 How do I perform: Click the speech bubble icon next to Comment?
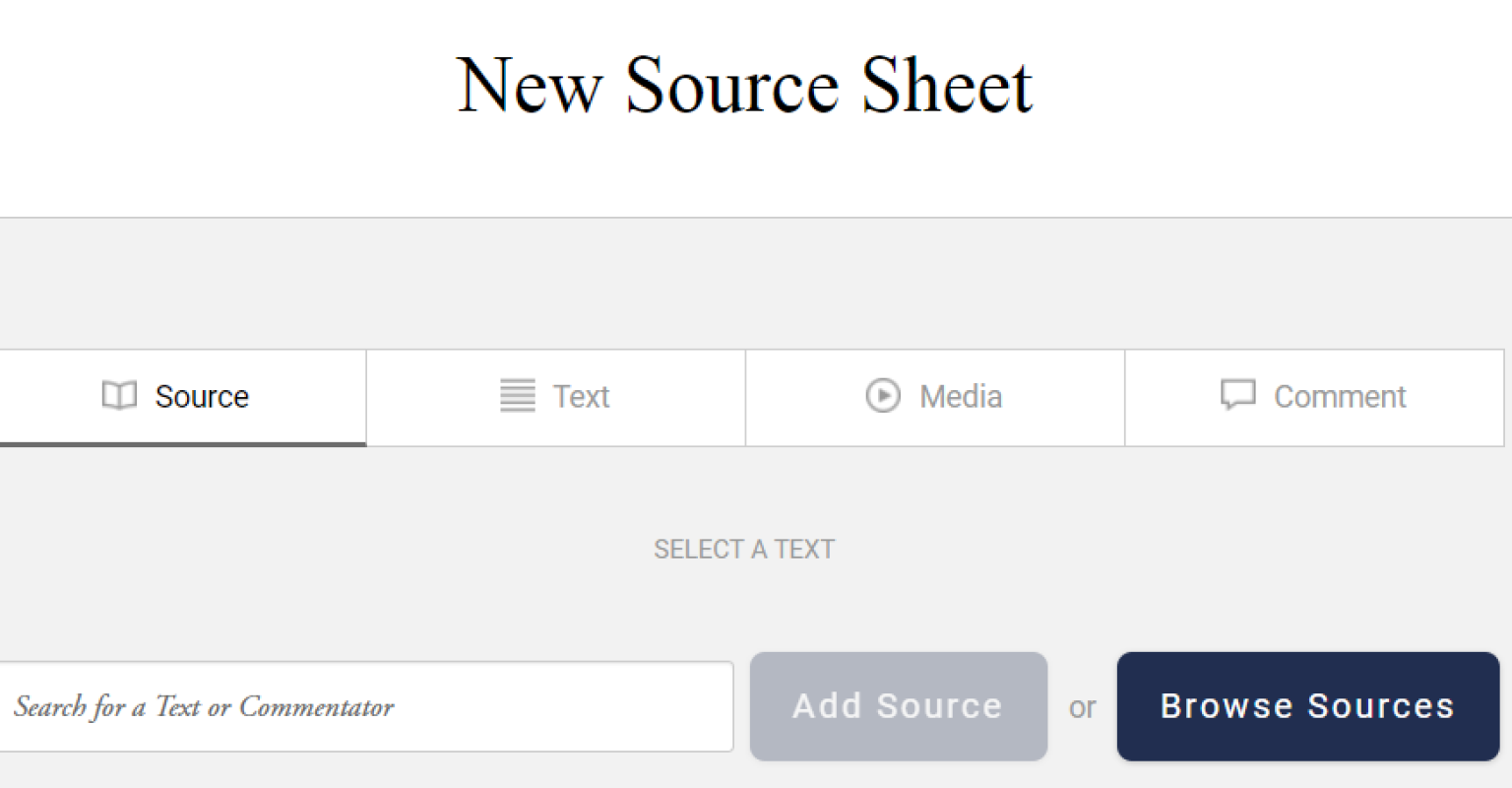pos(1238,395)
